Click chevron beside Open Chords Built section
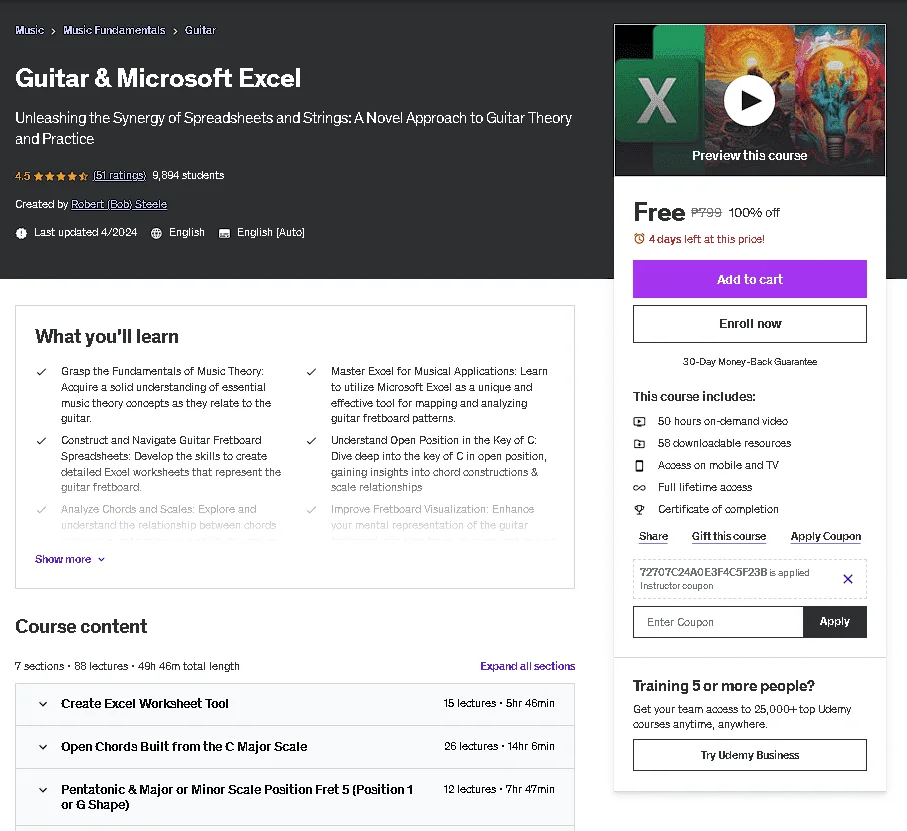 click(x=43, y=747)
